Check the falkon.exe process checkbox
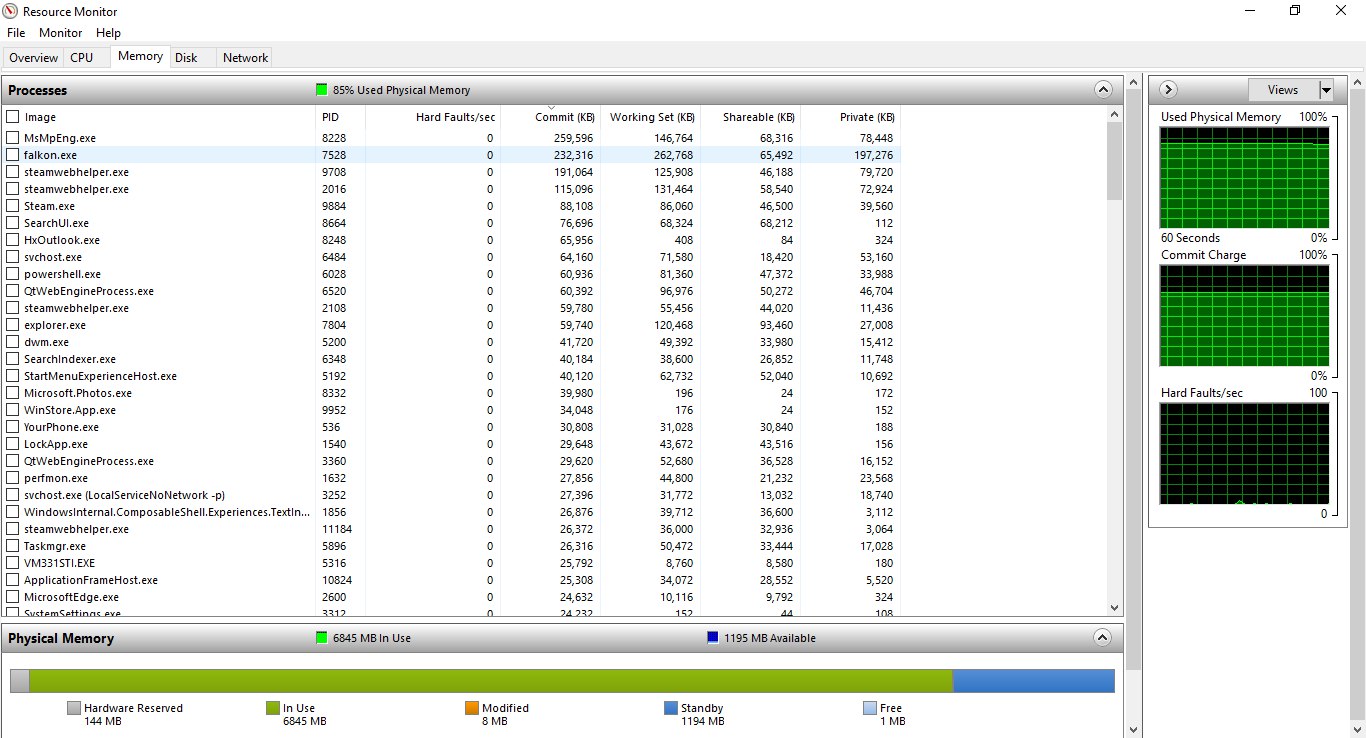 pos(13,155)
